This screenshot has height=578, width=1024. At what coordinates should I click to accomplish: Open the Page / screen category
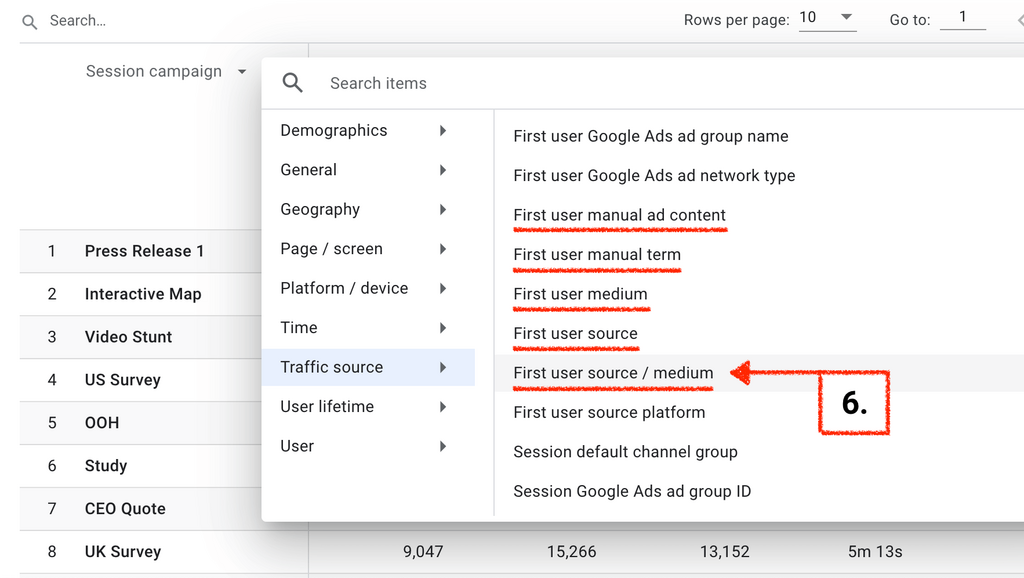(x=365, y=249)
